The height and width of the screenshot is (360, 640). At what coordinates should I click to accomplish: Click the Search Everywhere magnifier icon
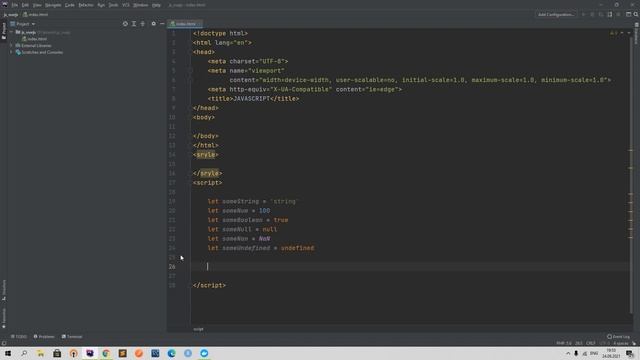(x=636, y=14)
